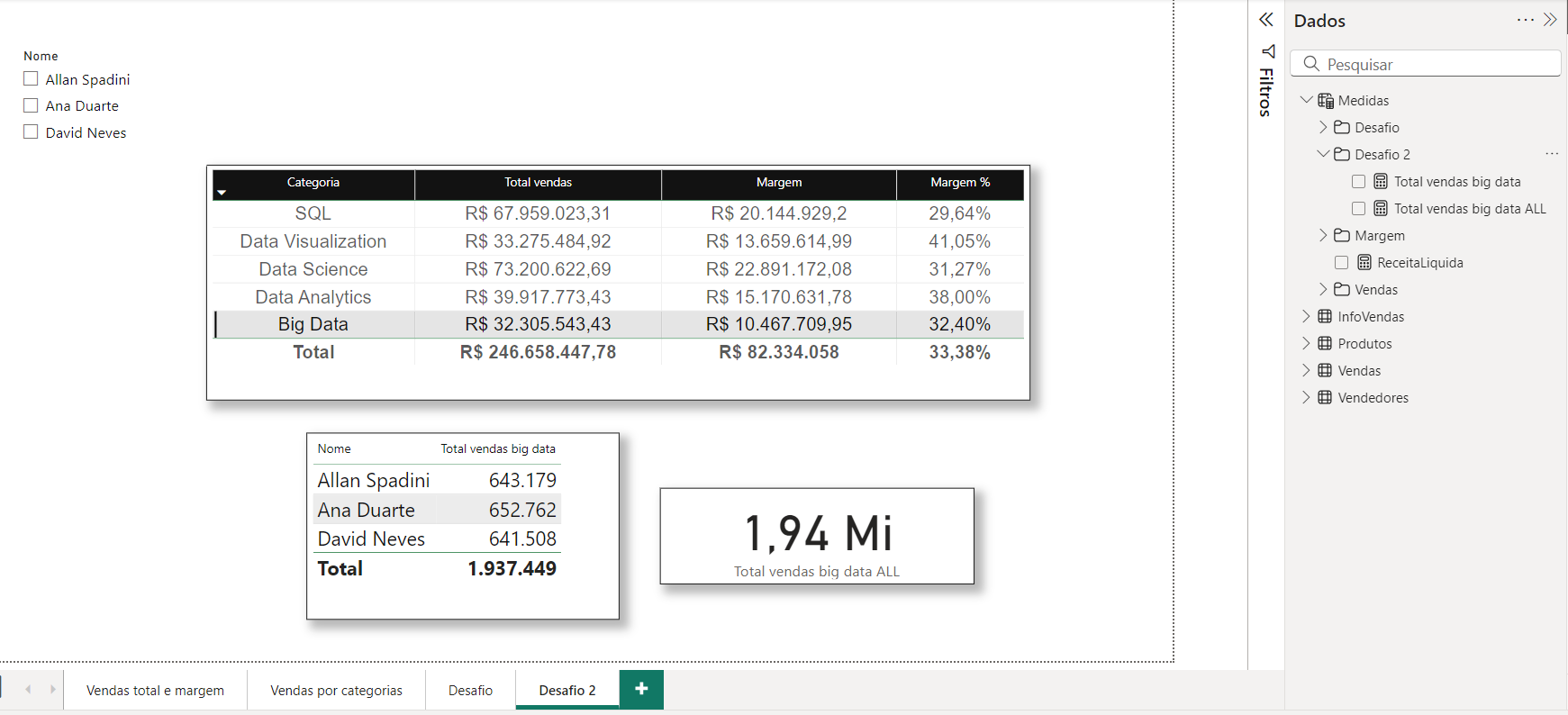Click the Filtros pane label
This screenshot has width=1568, height=715.
pos(1266,92)
